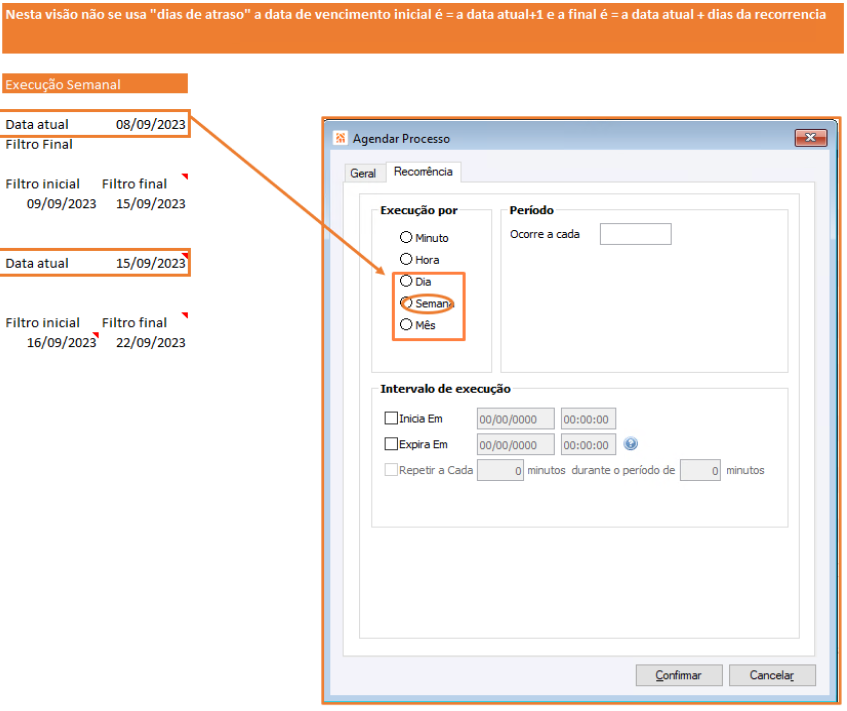This screenshot has height=711, width=847.
Task: Click the Inicia Em date field
Action: pos(515,419)
